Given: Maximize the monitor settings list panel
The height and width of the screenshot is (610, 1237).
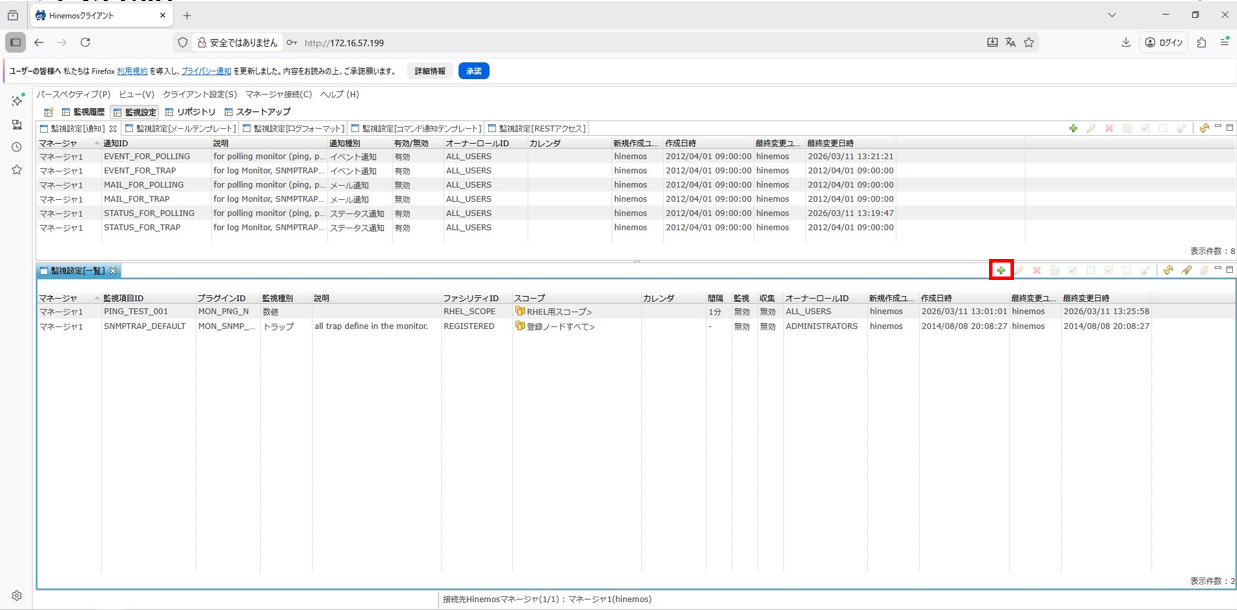Looking at the screenshot, I should tap(1229, 269).
